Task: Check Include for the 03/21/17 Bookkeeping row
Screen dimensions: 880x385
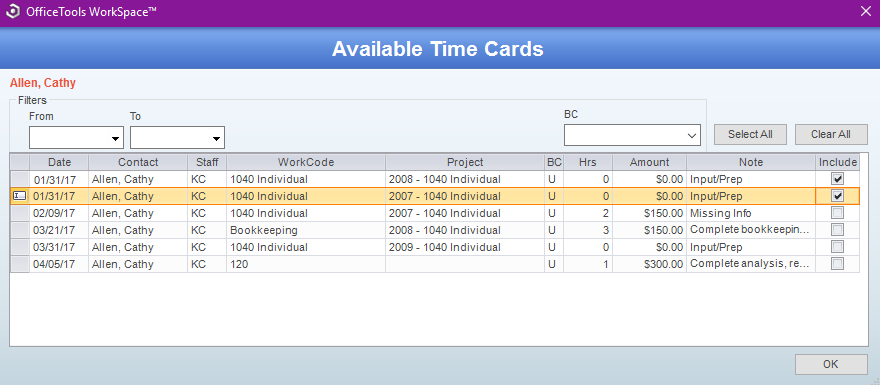Action: [837, 230]
